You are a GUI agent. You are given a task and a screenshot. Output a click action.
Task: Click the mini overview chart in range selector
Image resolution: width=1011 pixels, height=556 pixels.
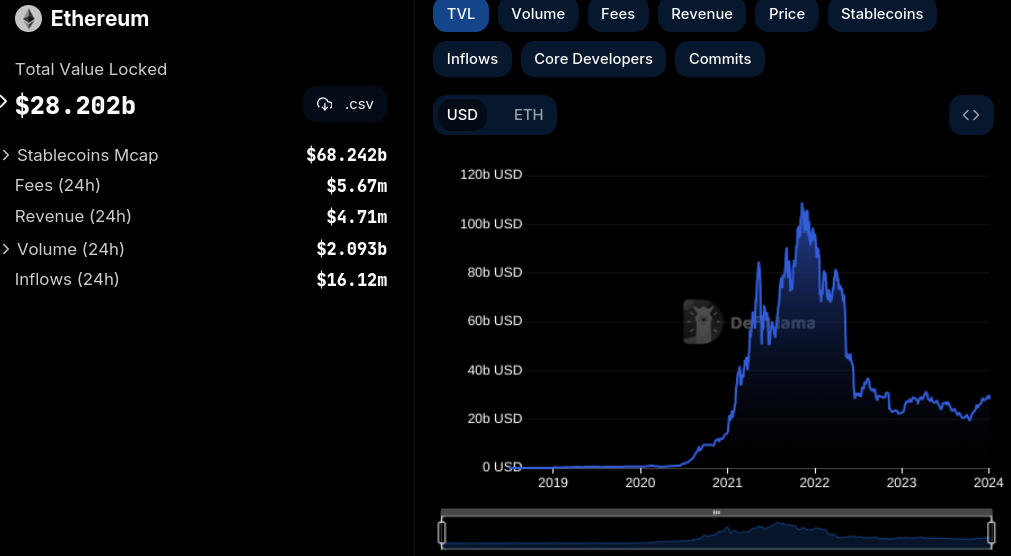(716, 534)
